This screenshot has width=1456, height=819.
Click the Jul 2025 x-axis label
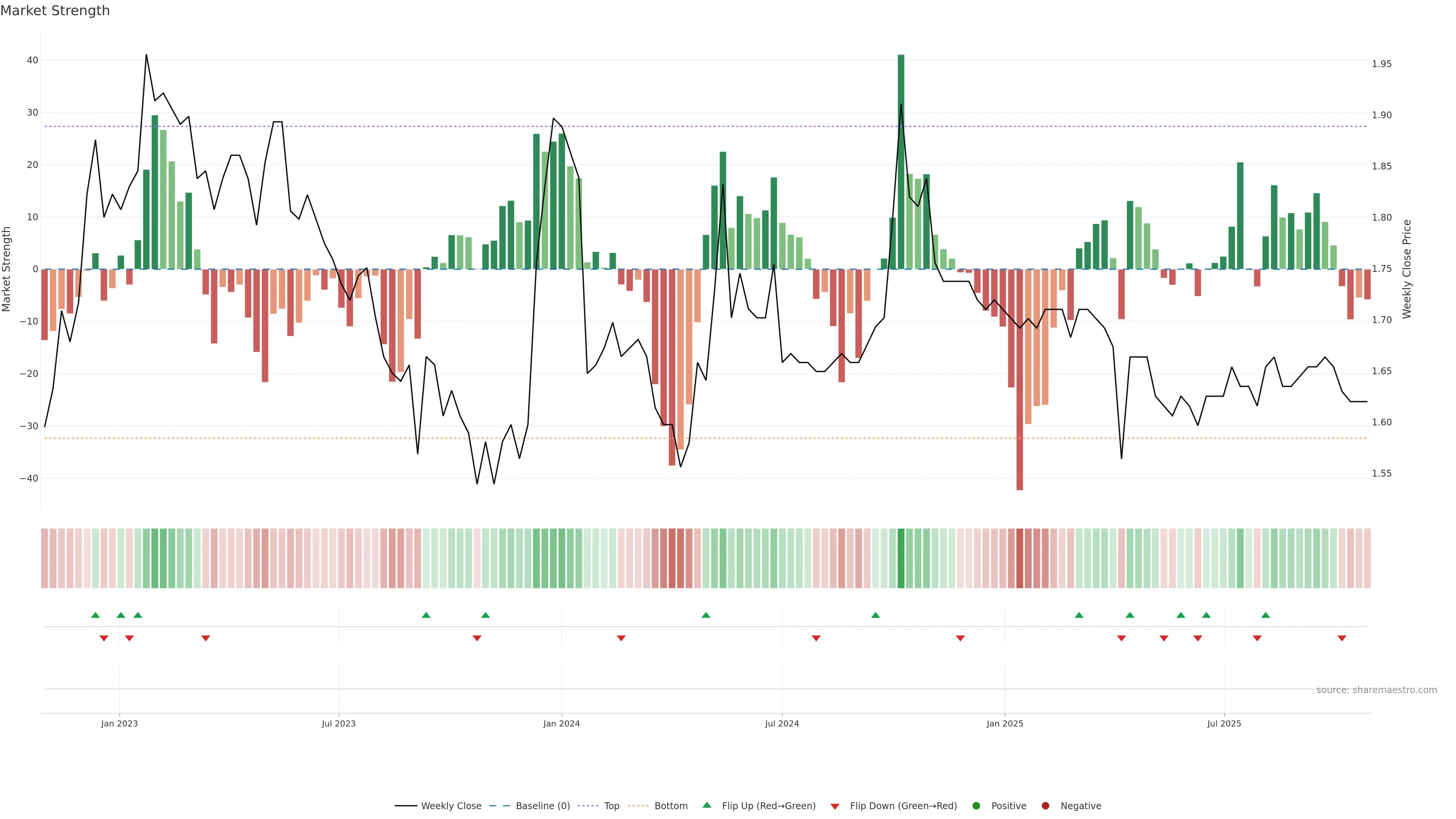pyautogui.click(x=1224, y=723)
